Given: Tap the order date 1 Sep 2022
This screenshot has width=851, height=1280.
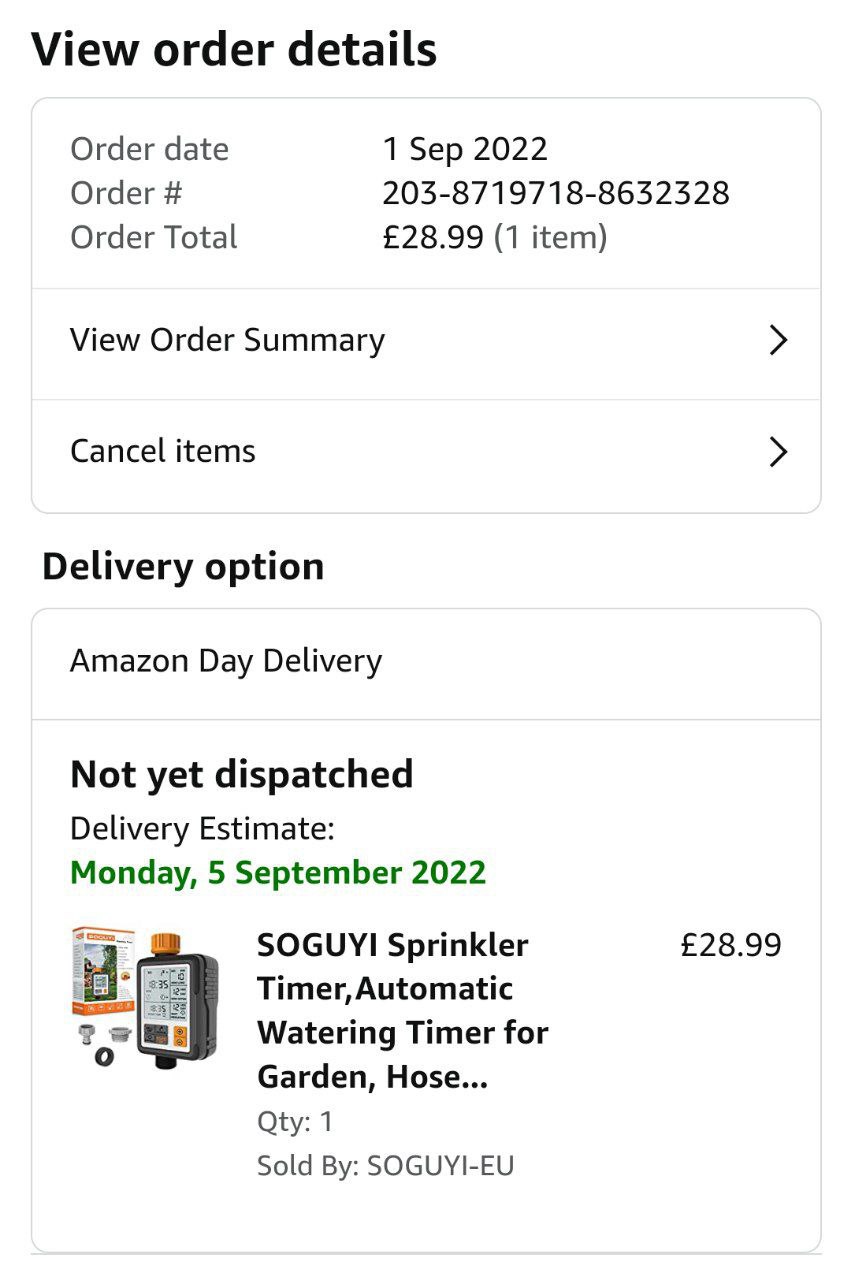Looking at the screenshot, I should coord(465,149).
